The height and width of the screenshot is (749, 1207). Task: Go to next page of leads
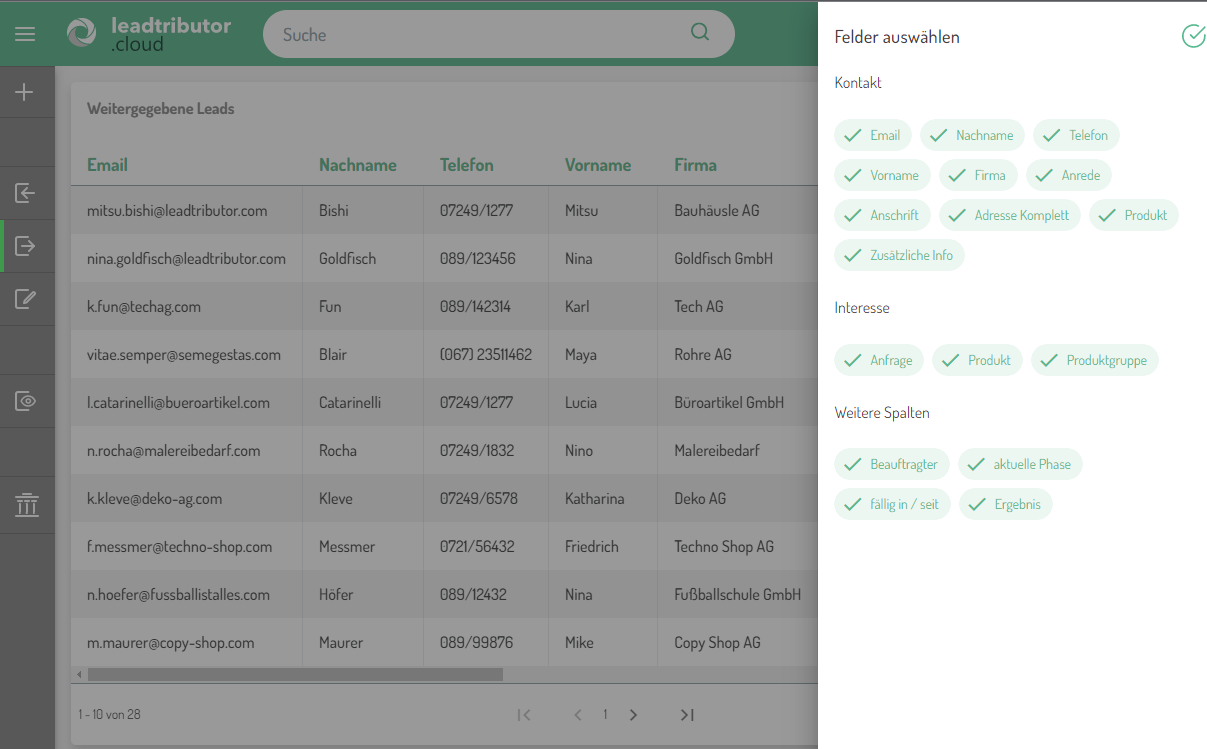[x=633, y=715]
